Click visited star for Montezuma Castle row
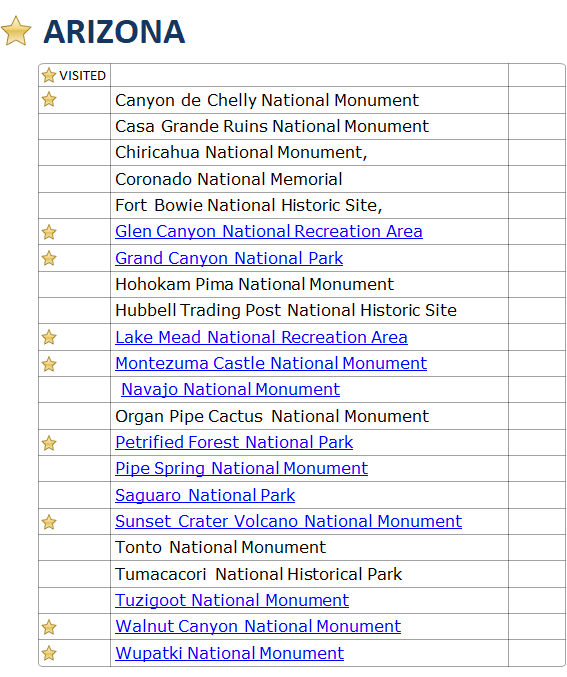567x677 pixels. coord(49,364)
